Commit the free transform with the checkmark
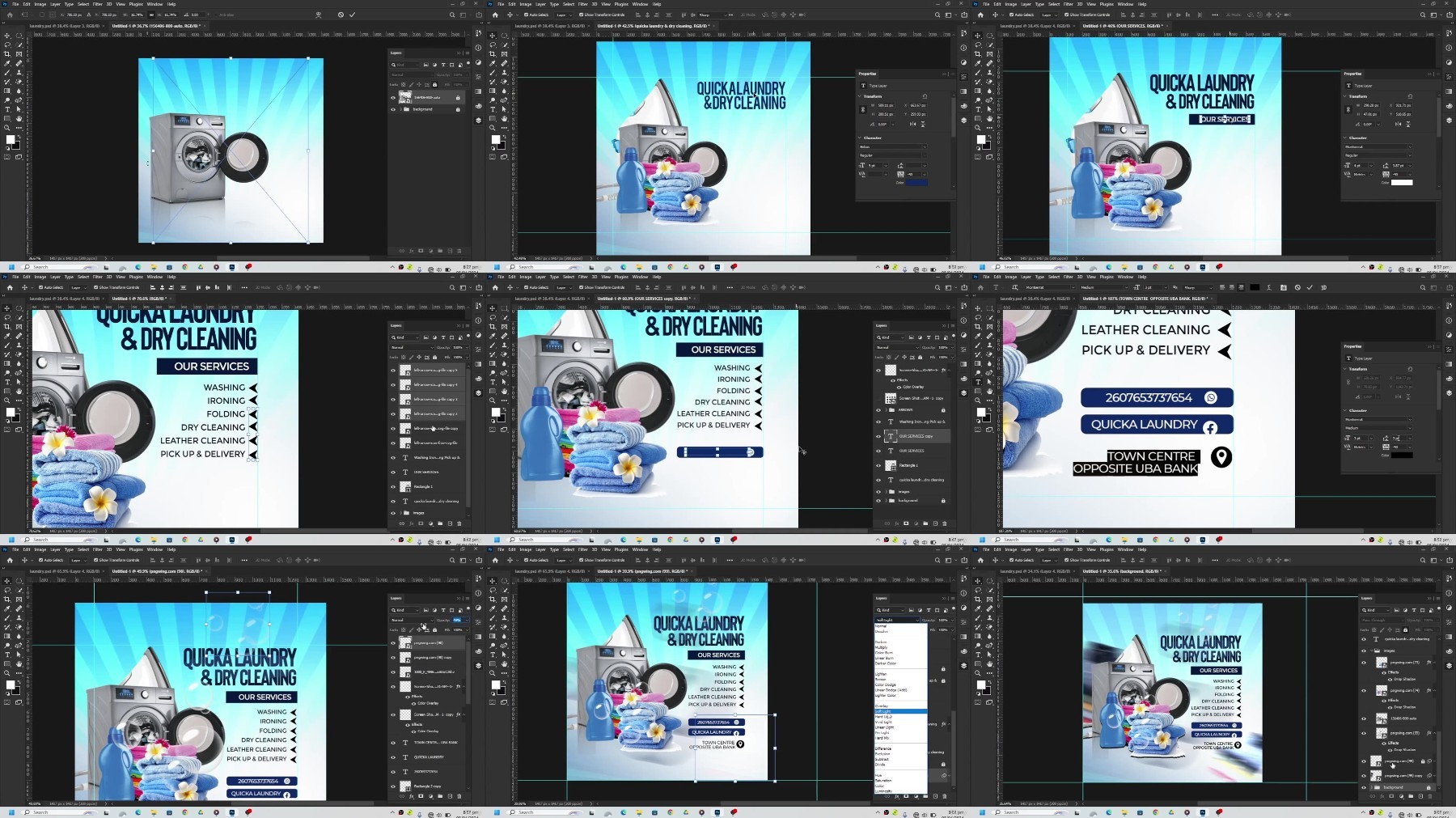This screenshot has height=818, width=1456. (x=352, y=15)
